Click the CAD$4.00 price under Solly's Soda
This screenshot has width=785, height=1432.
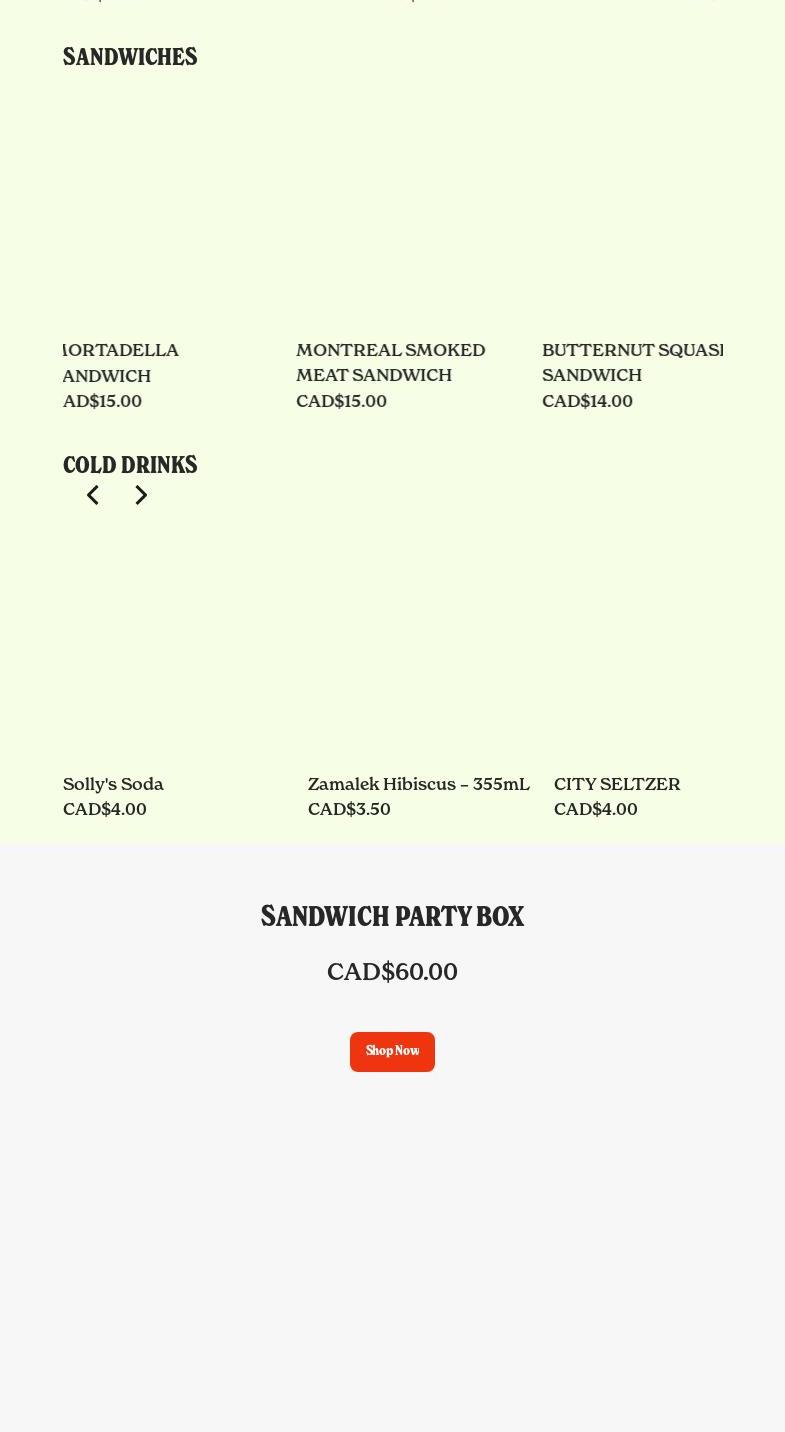pos(105,809)
